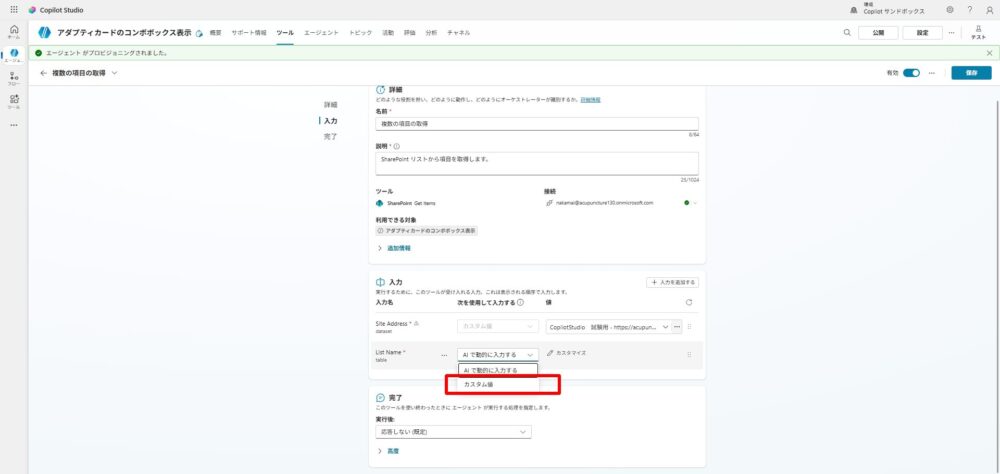This screenshot has height=474, width=1000.
Task: Open Tools icon in left sidebar
Action: (x=13, y=100)
